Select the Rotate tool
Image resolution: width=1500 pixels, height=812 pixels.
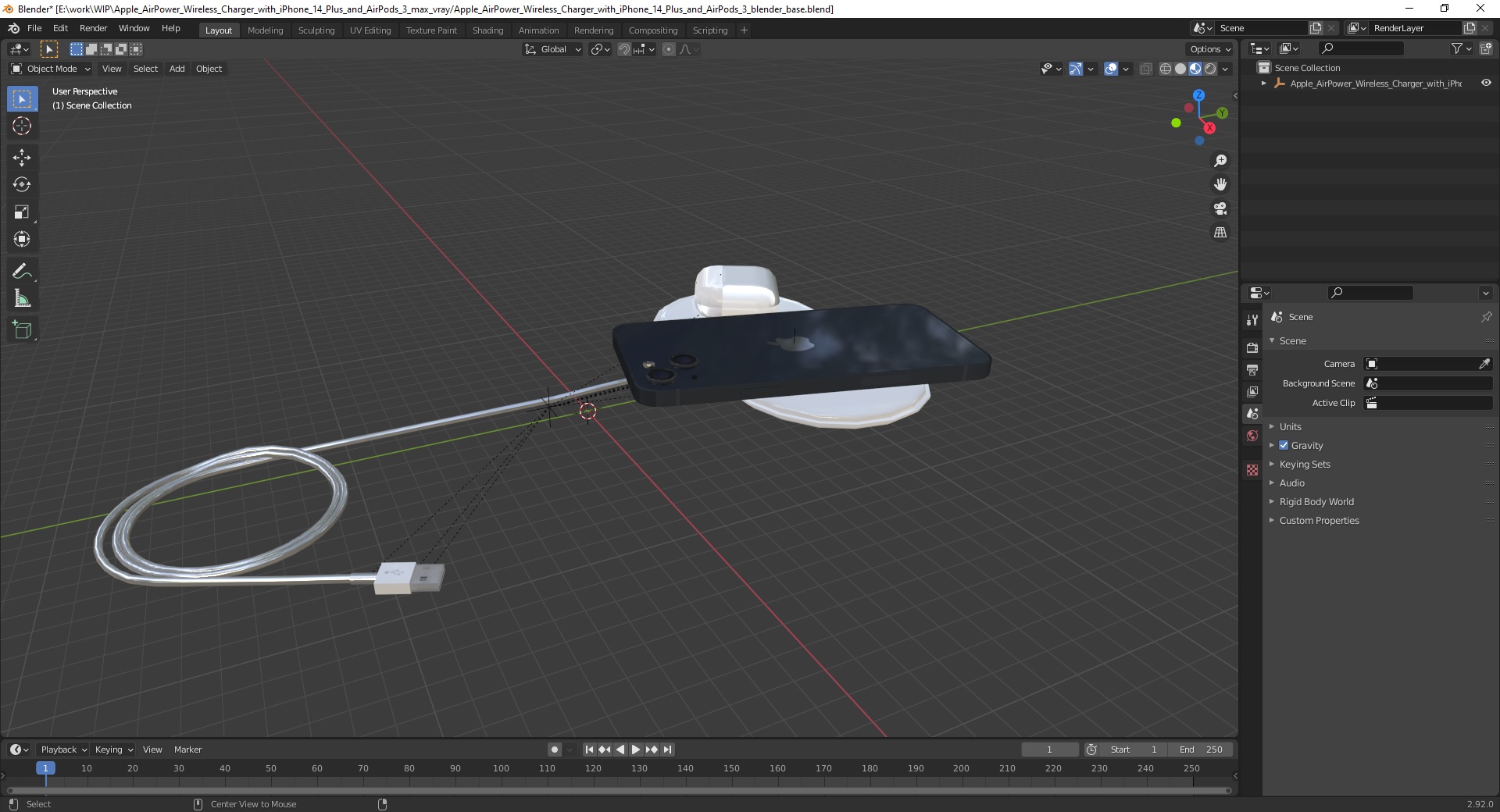[x=22, y=185]
